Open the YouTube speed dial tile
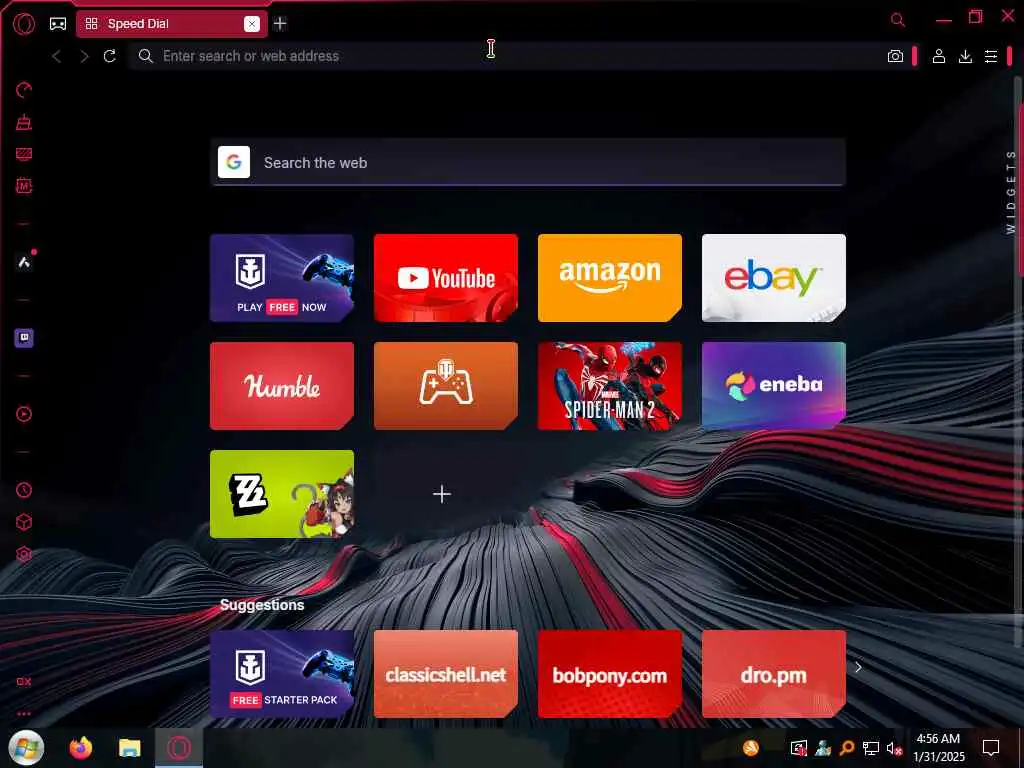Viewport: 1024px width, 768px height. (446, 278)
